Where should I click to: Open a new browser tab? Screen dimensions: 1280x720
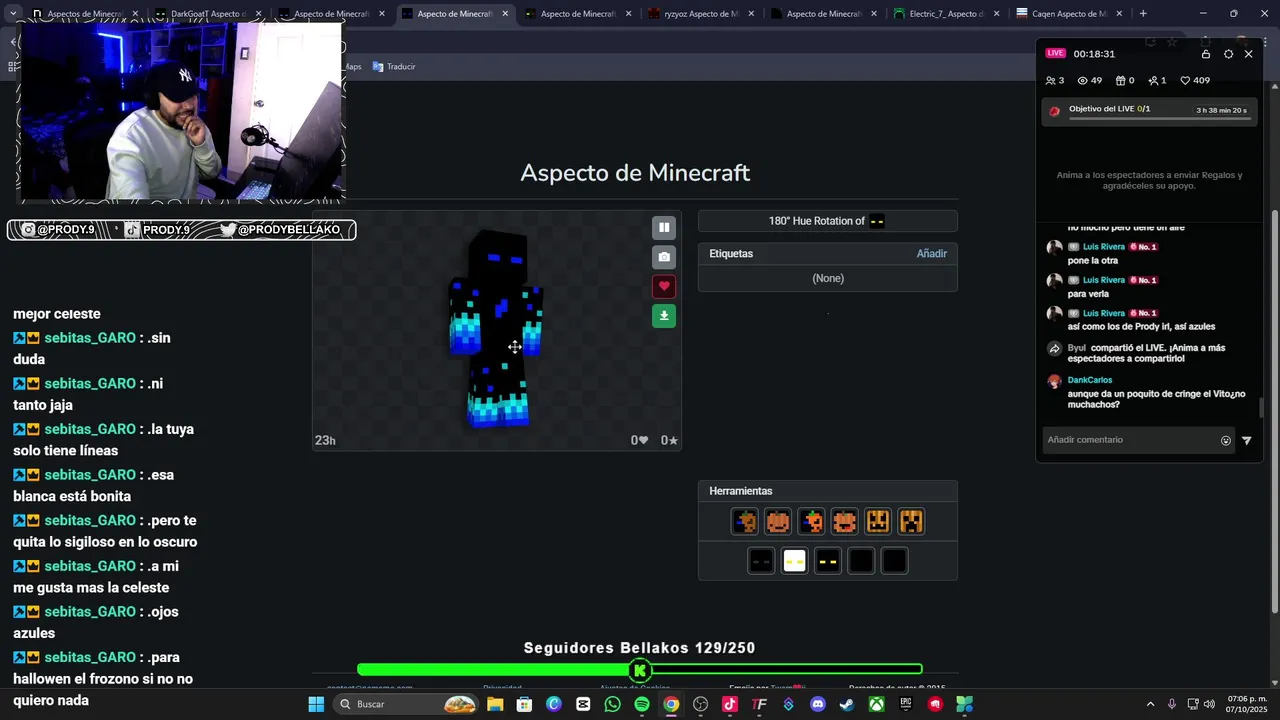[x=1143, y=14]
